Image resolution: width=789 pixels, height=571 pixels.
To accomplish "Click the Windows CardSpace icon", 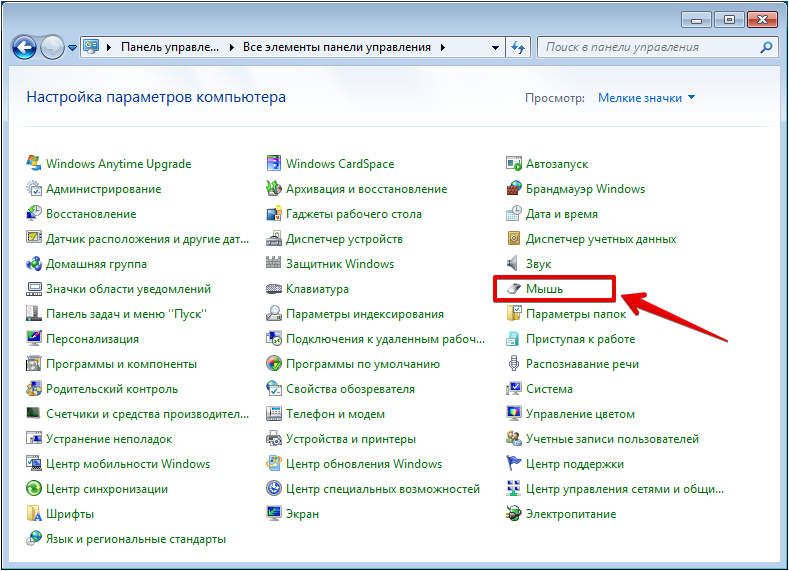I will 274,163.
